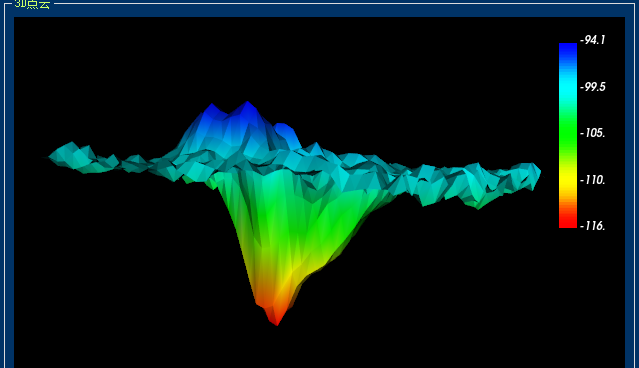Select the -110. legend label
Image resolution: width=639 pixels, height=368 pixels.
(593, 180)
